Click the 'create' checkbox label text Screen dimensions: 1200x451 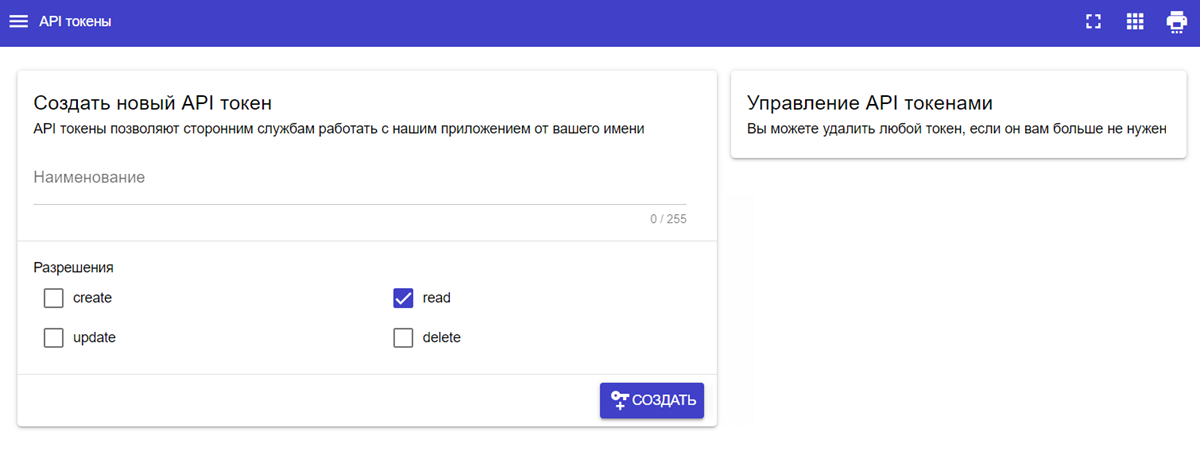pos(92,298)
